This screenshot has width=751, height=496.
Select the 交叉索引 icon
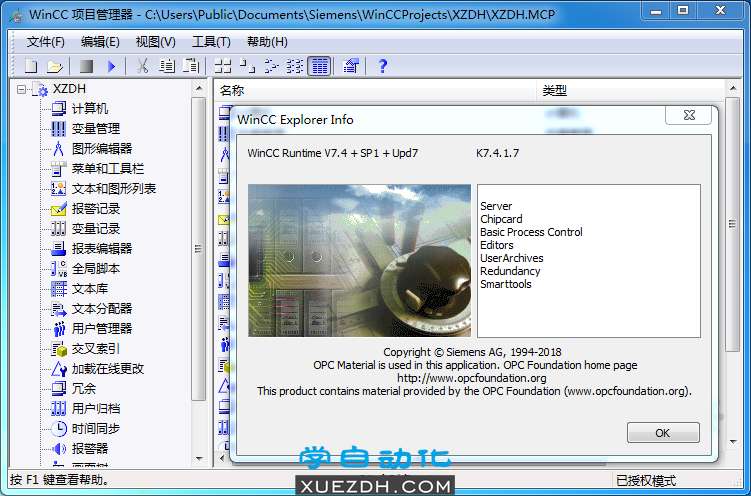click(x=58, y=349)
